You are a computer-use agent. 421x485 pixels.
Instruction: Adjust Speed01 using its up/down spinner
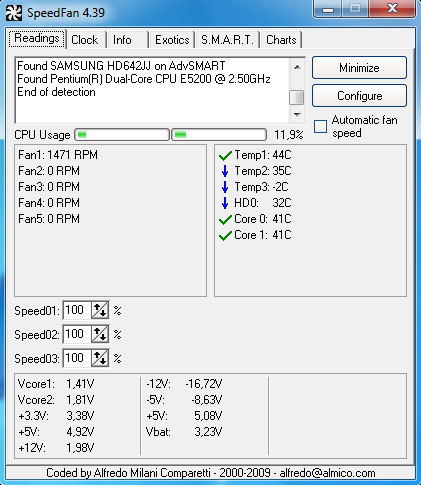pyautogui.click(x=100, y=310)
